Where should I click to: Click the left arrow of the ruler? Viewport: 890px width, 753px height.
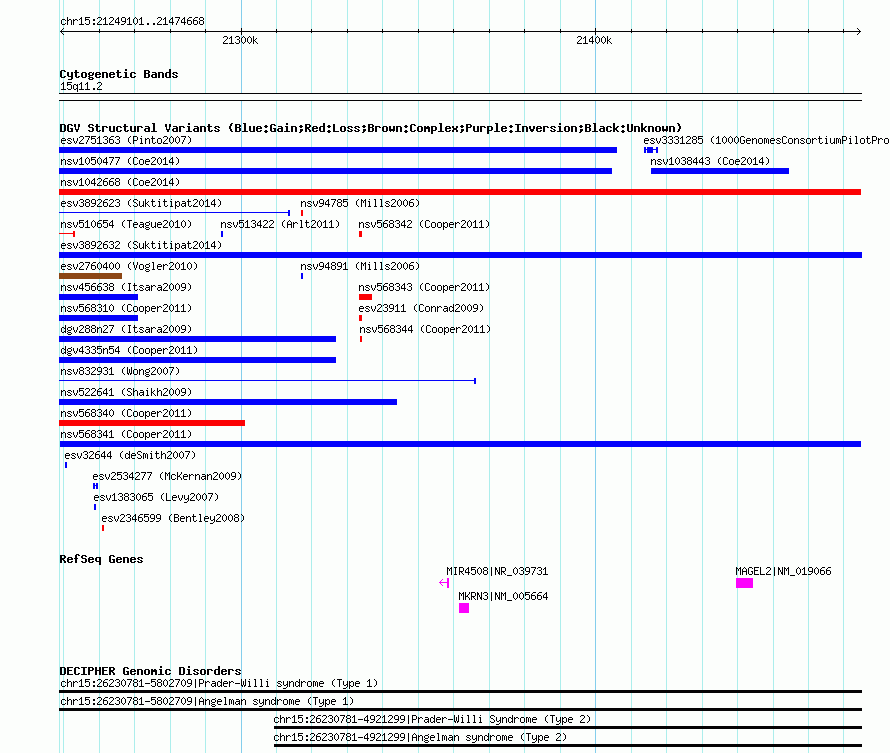[x=62, y=32]
